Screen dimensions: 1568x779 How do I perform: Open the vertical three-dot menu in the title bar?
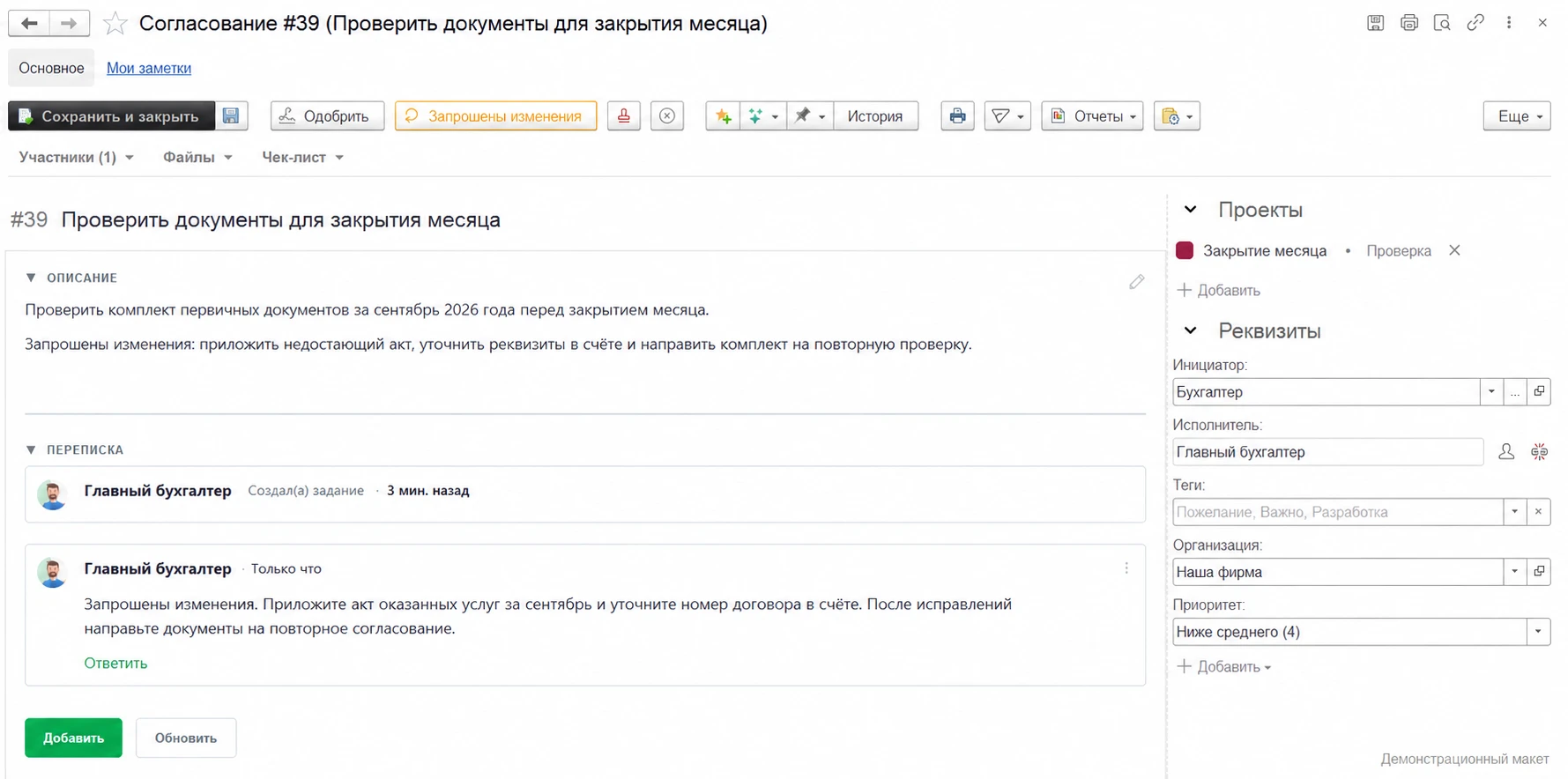[1509, 23]
